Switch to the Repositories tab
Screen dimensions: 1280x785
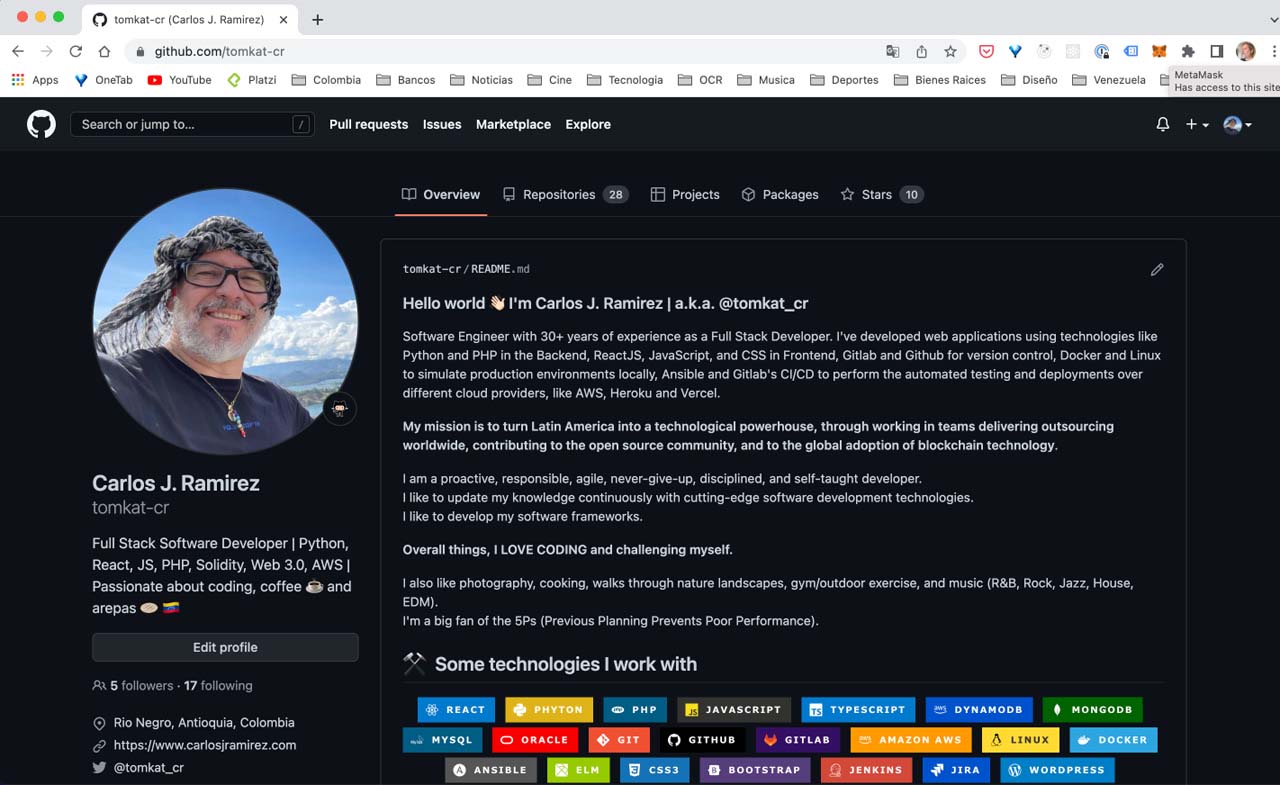tap(558, 194)
